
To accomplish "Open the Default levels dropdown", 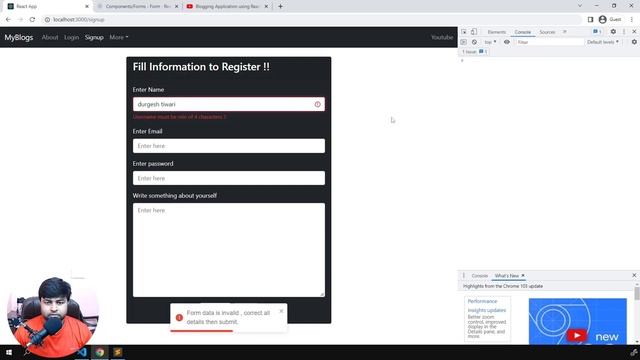I will click(603, 42).
